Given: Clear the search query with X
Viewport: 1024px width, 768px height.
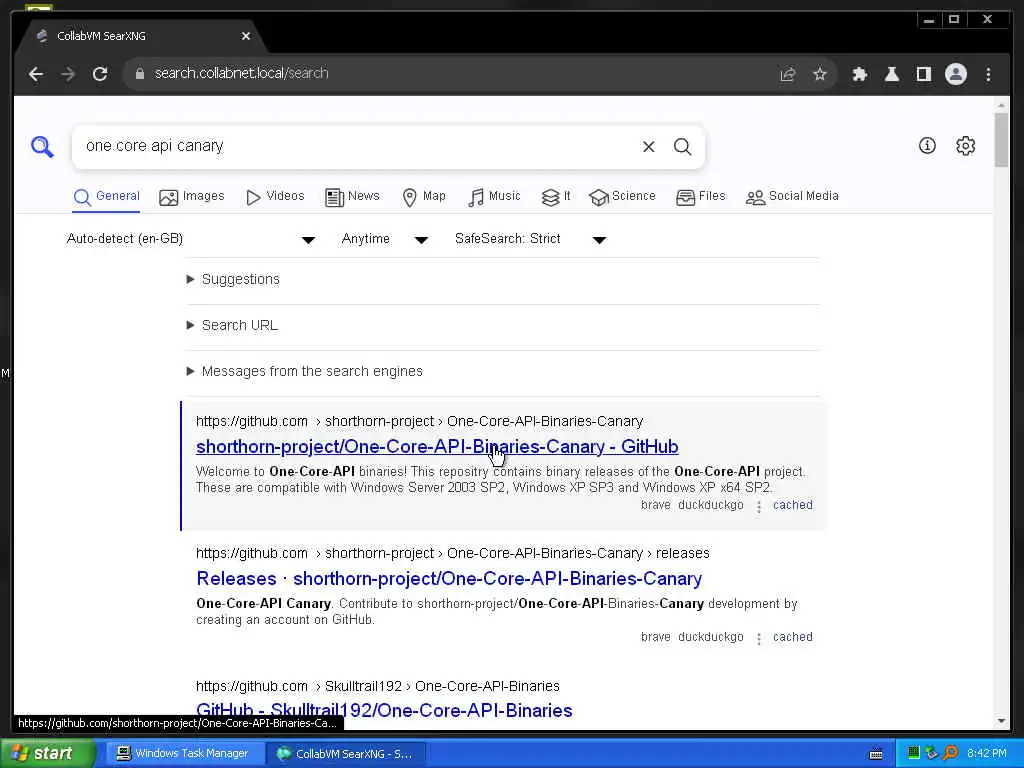Looking at the screenshot, I should [648, 146].
